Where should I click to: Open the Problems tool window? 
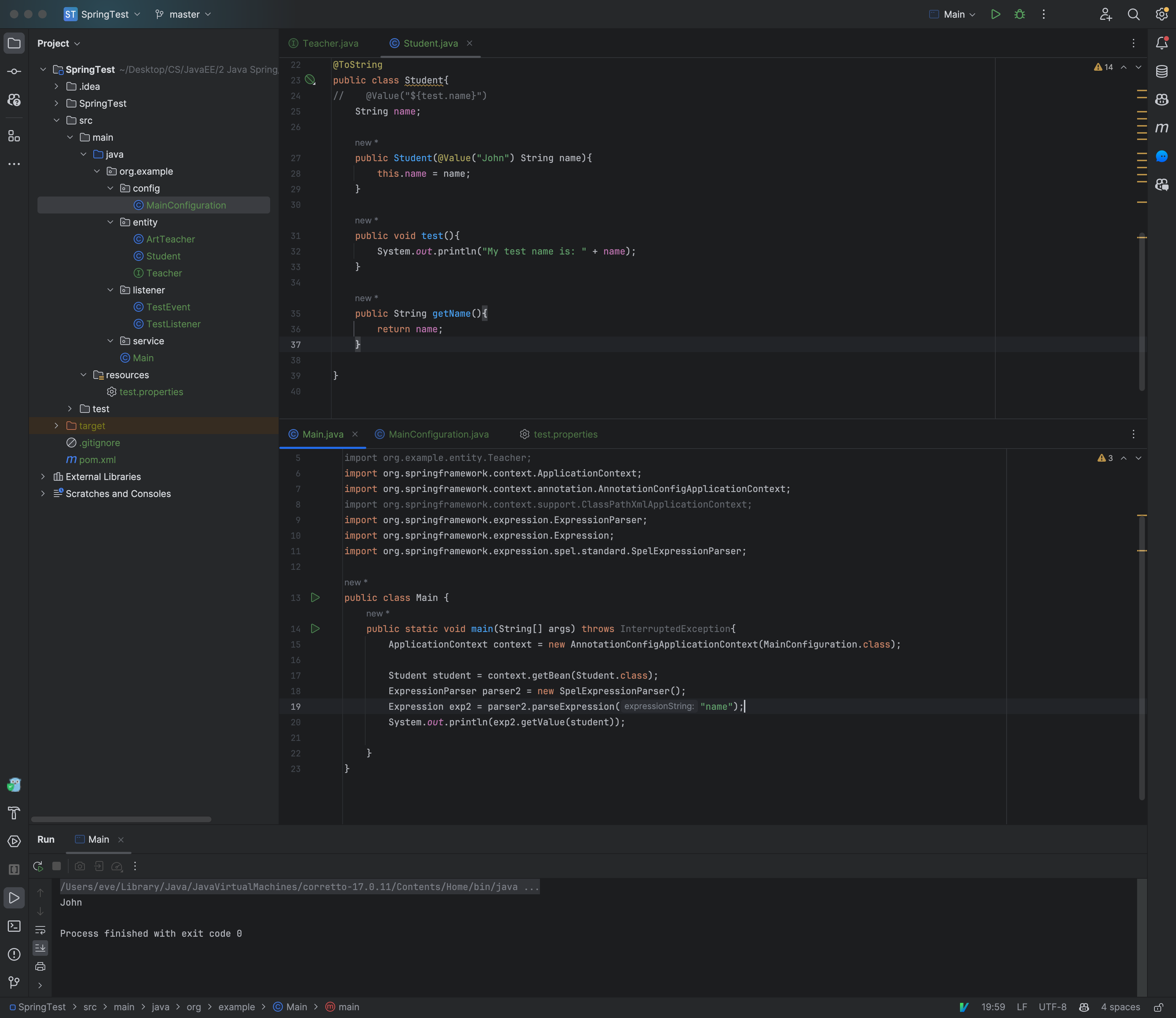tap(14, 954)
